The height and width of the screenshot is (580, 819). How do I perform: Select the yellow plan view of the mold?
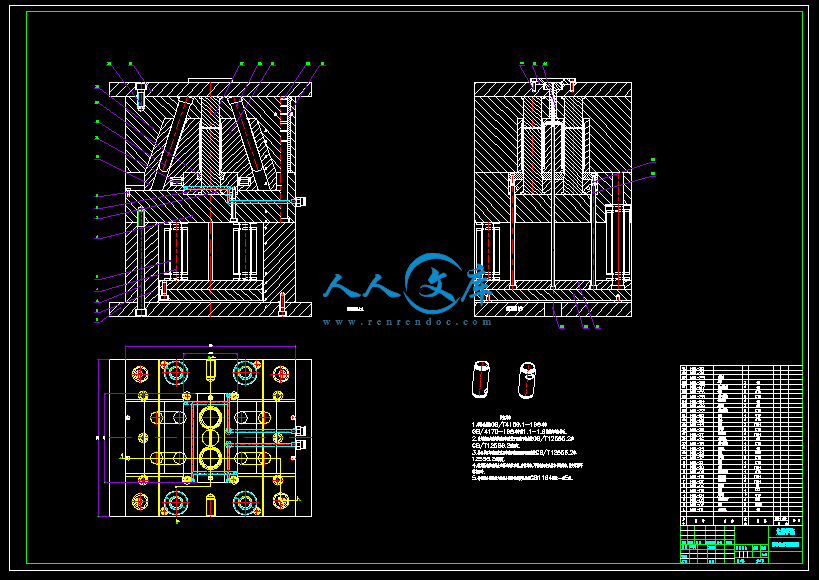[x=210, y=437]
